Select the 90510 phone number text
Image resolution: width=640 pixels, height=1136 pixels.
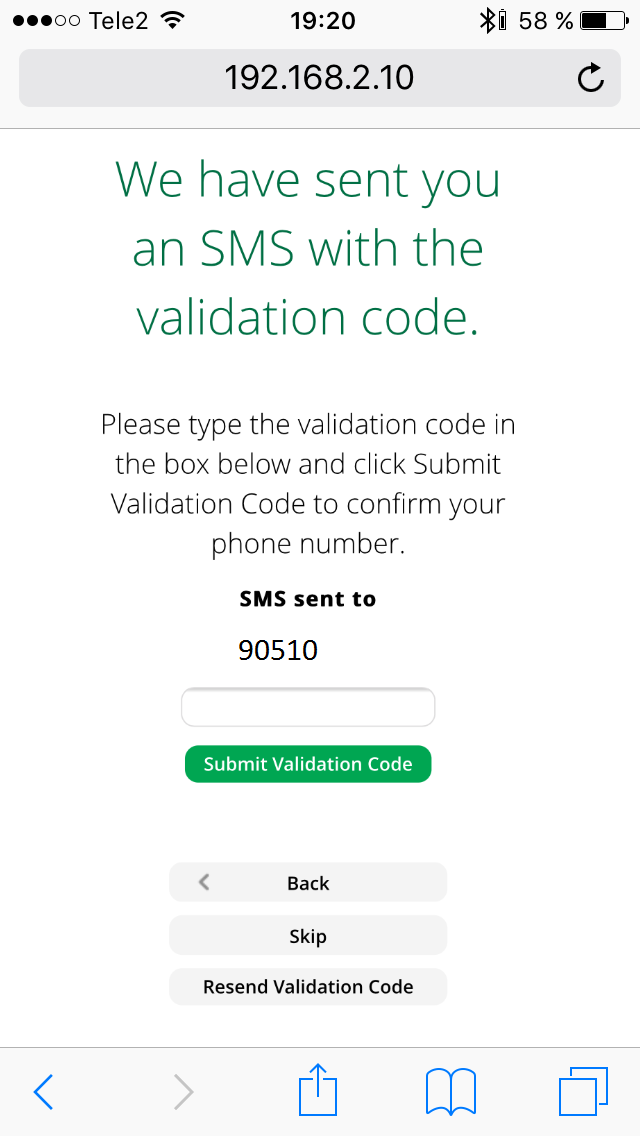[x=278, y=651]
